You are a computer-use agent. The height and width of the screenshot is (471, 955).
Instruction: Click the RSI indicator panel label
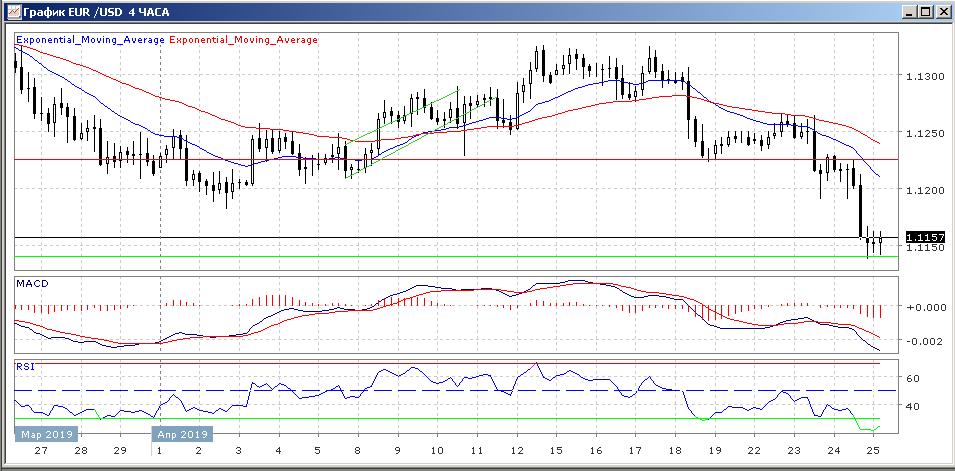coord(24,367)
